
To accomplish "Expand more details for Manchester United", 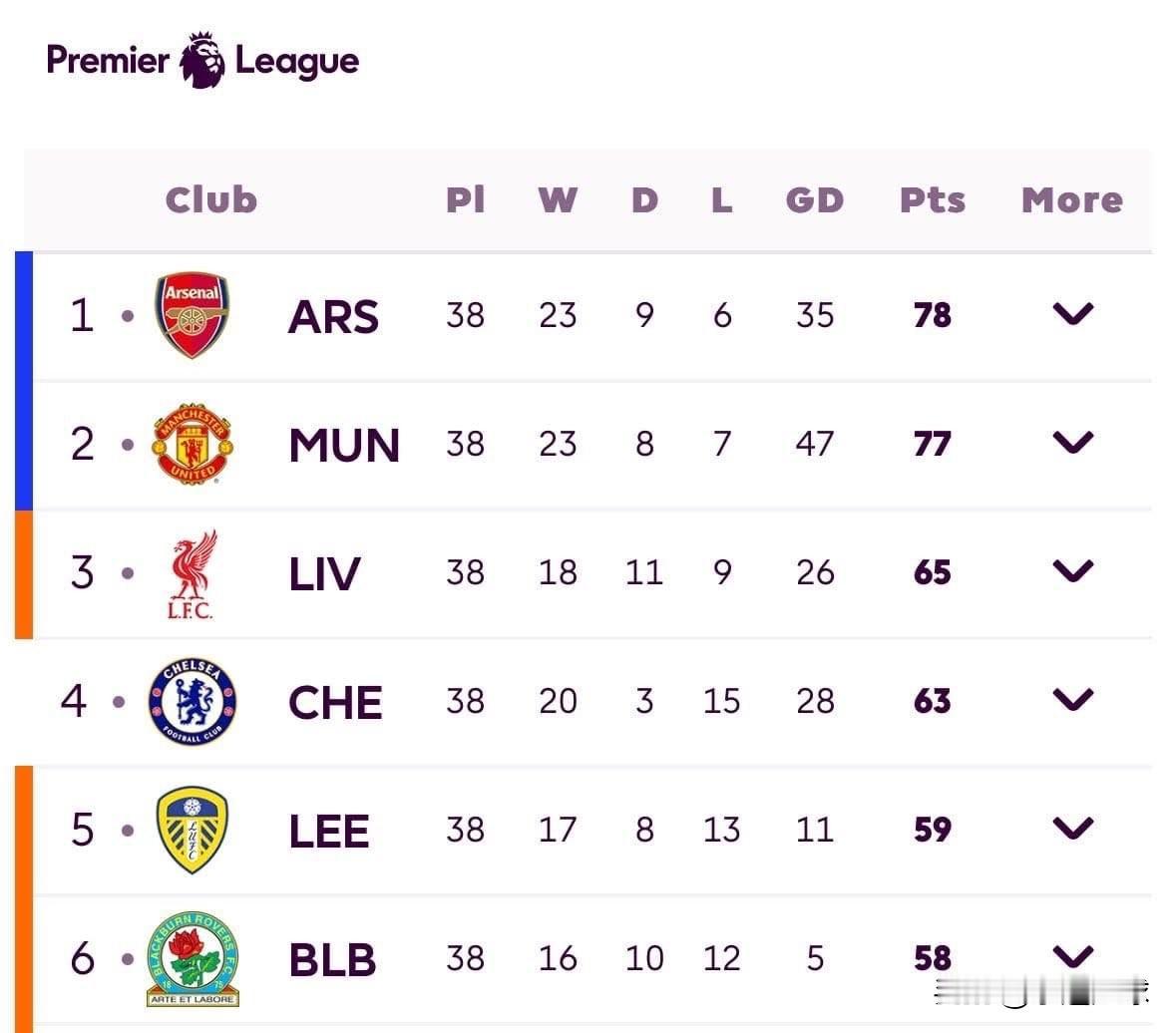I will 1072,443.
